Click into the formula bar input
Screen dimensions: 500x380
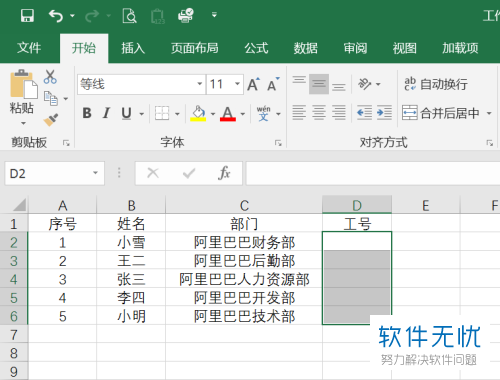[x=373, y=173]
